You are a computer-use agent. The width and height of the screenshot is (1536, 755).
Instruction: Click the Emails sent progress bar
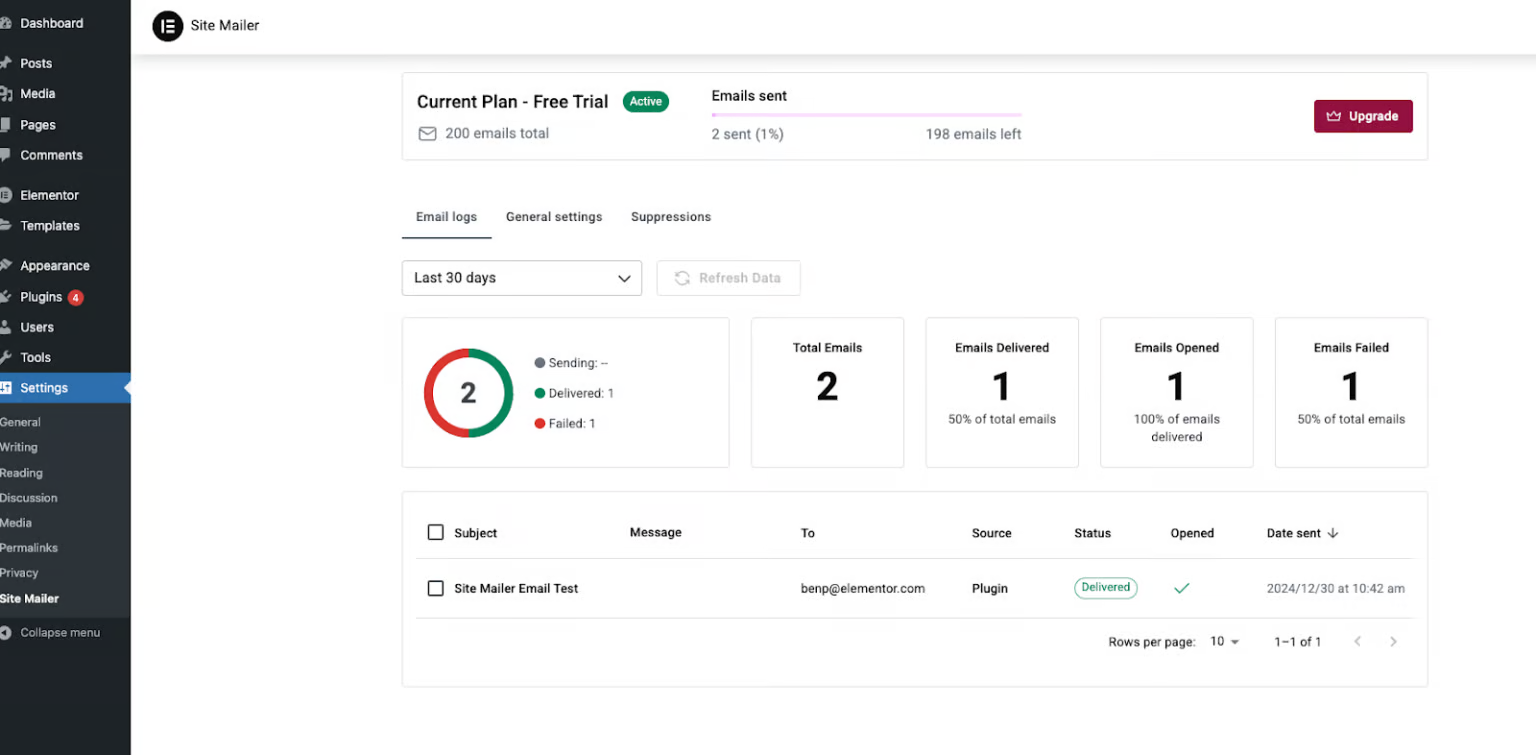point(866,115)
